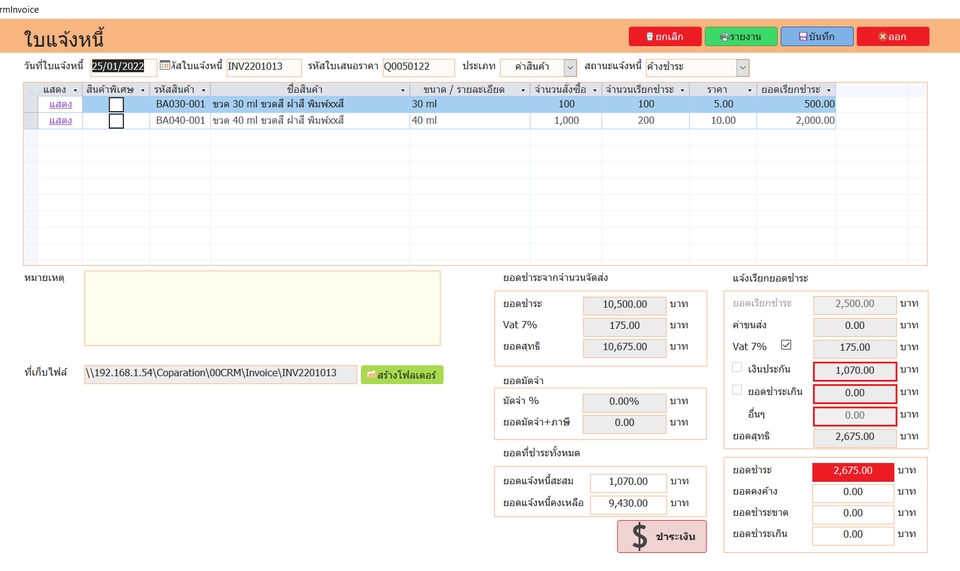This screenshot has width=960, height=571.
Task: Exit using the red ออก button
Action: pos(893,37)
